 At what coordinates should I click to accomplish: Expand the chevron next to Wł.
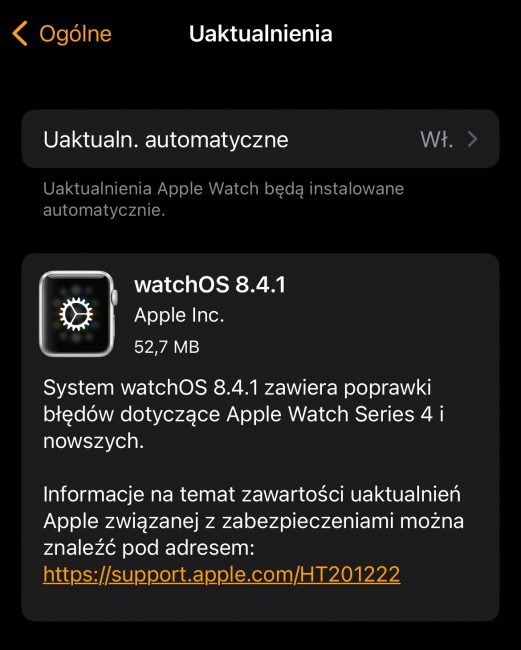point(473,139)
